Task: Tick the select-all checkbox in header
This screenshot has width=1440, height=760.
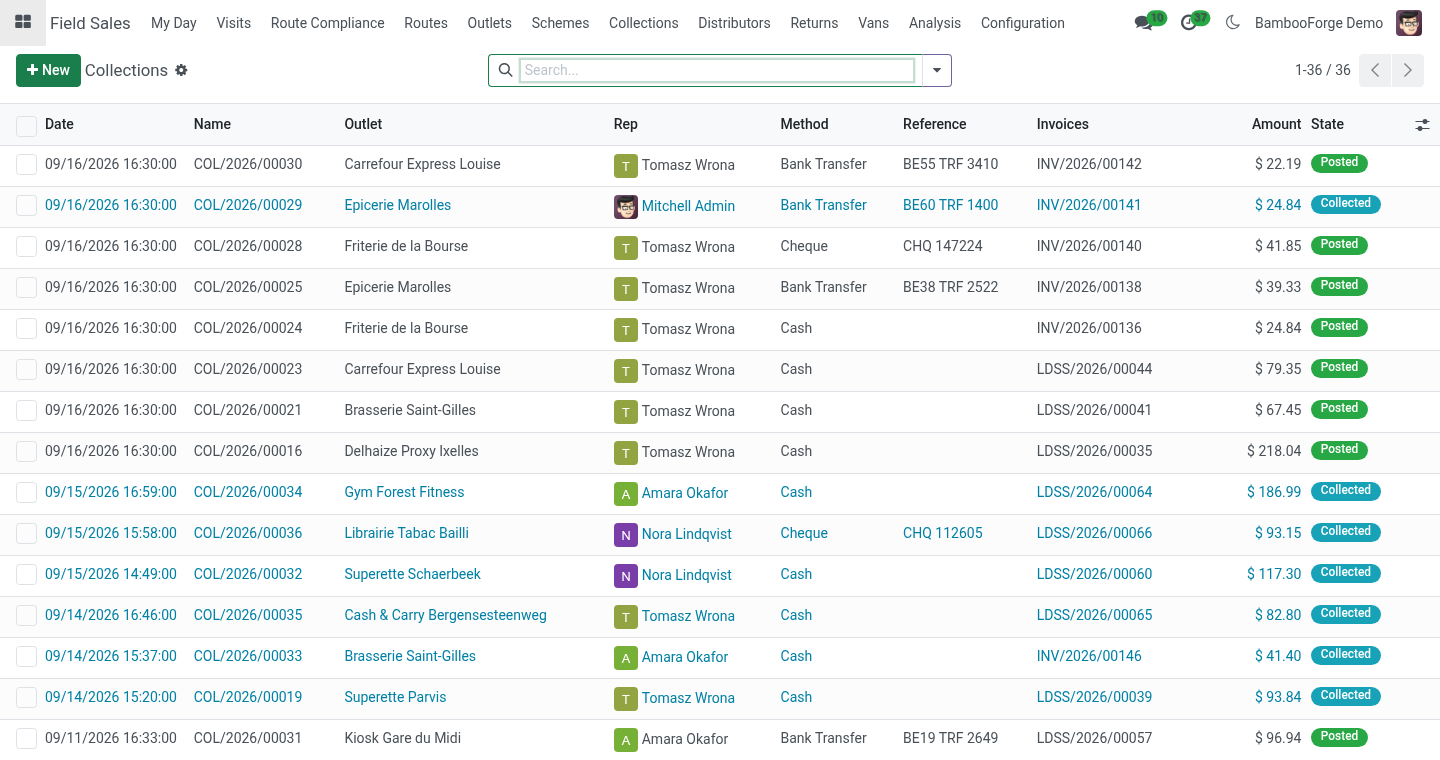Action: click(27, 125)
